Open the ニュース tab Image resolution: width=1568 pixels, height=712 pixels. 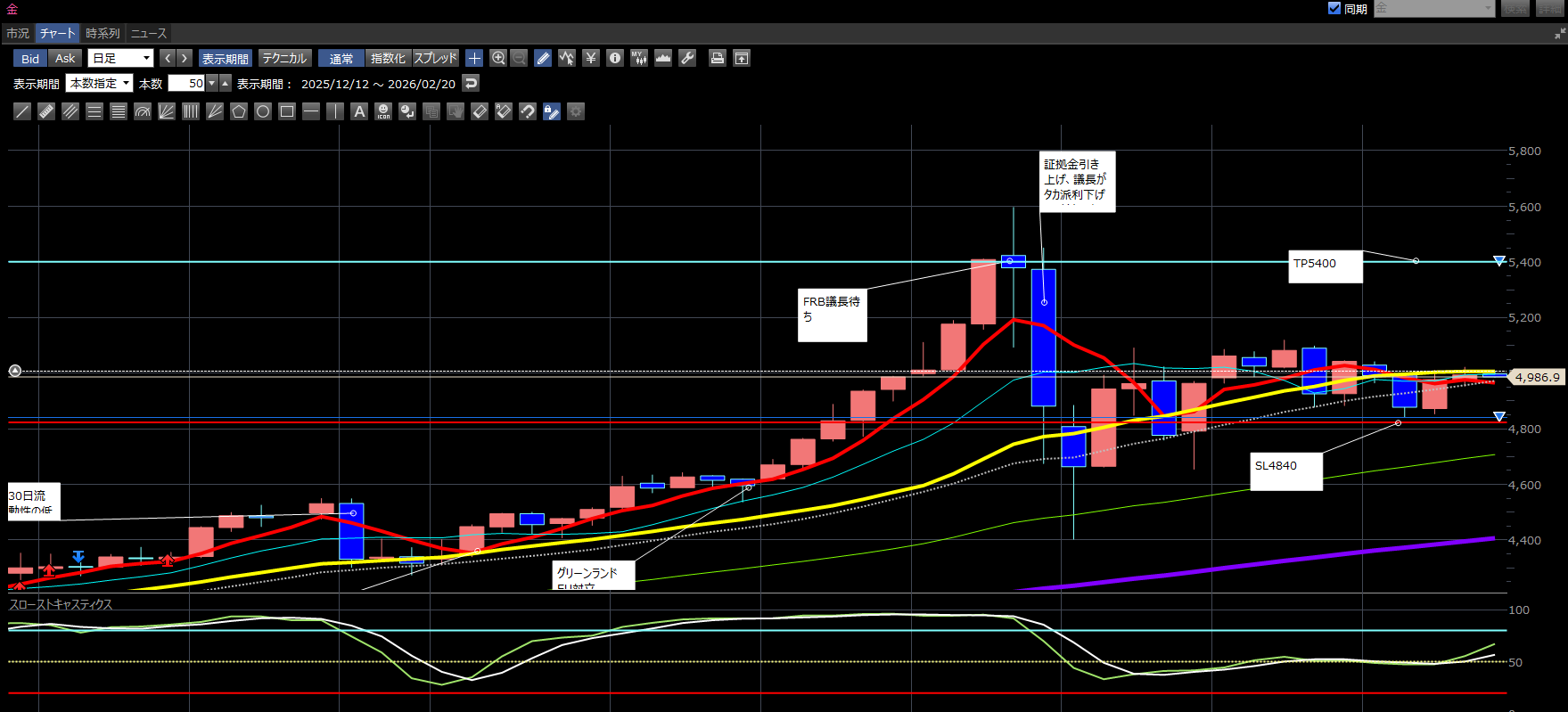tap(149, 33)
